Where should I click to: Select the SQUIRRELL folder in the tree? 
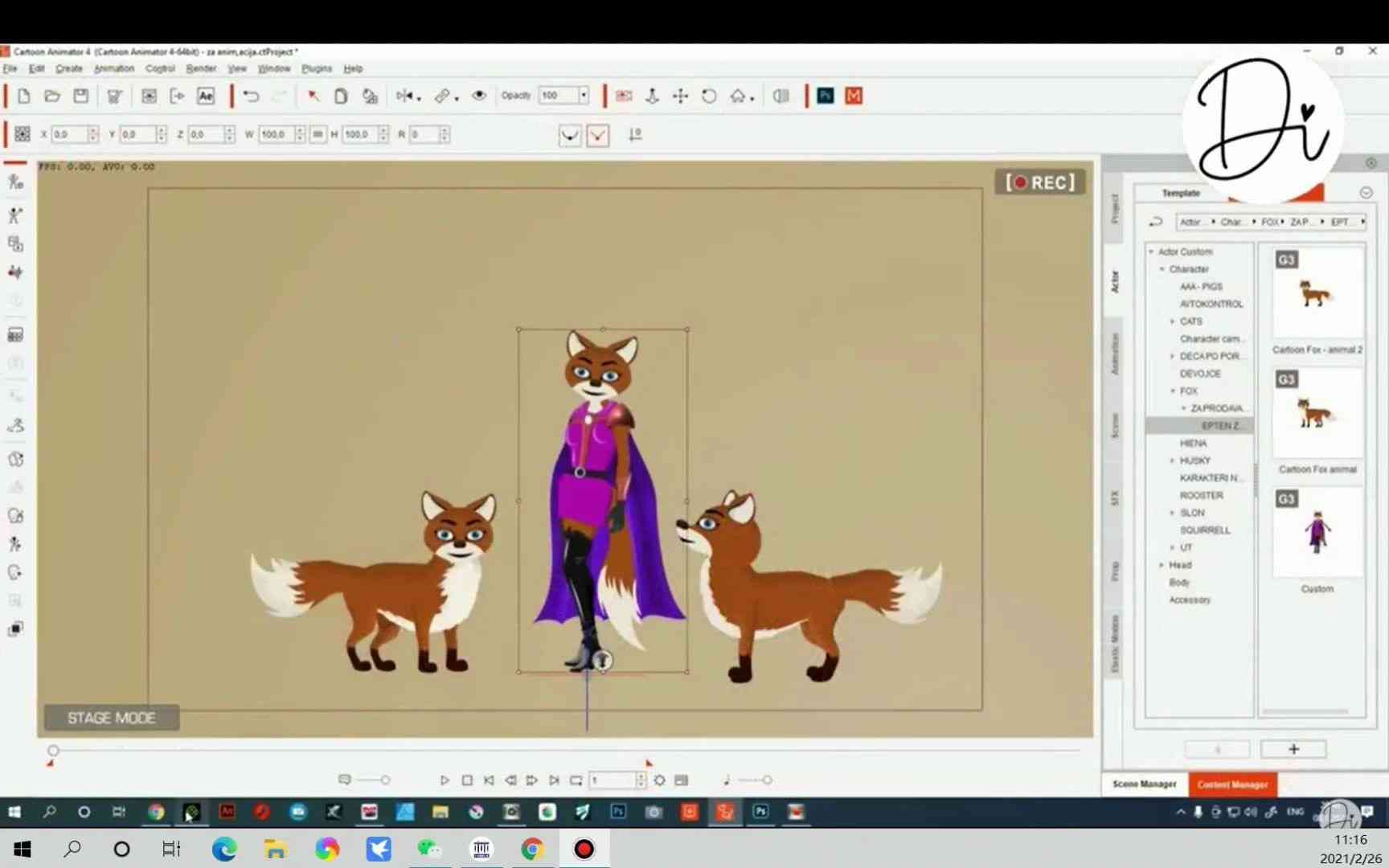[1205, 530]
